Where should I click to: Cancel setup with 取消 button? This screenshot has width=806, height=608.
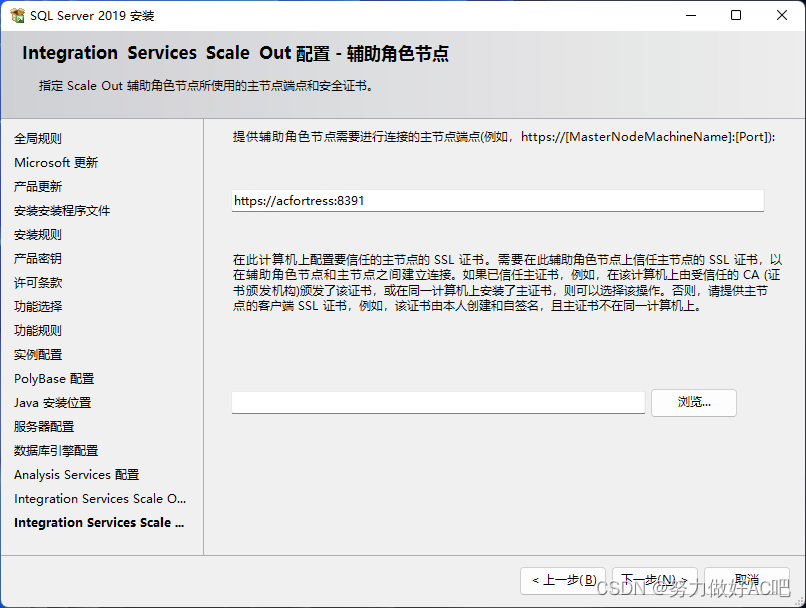[x=746, y=581]
